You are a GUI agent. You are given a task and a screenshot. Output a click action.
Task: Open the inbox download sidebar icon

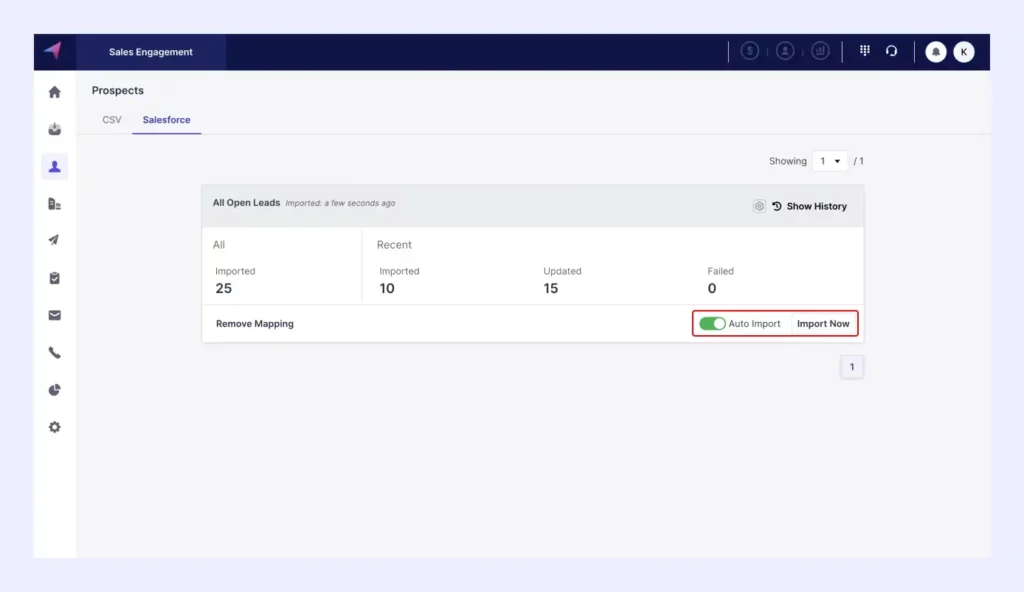[55, 129]
